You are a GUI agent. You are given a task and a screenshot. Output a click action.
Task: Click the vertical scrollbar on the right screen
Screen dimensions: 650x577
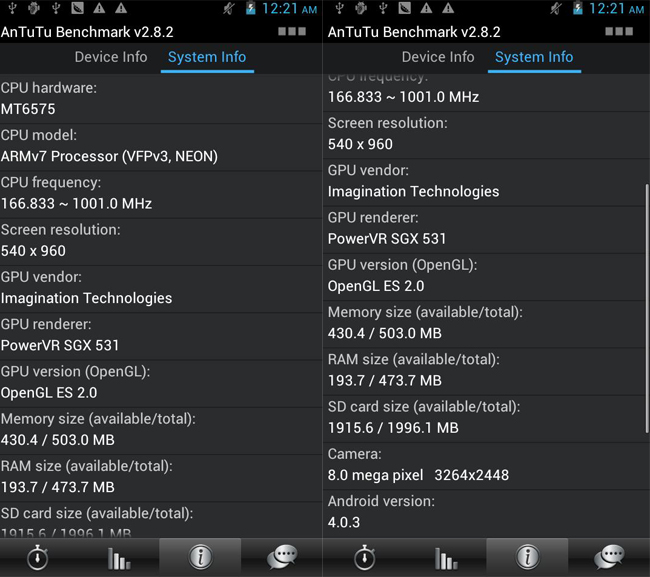[647, 309]
